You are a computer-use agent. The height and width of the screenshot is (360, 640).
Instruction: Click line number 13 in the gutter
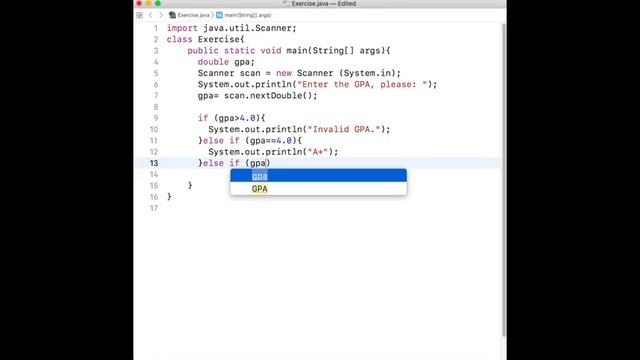tap(153, 163)
